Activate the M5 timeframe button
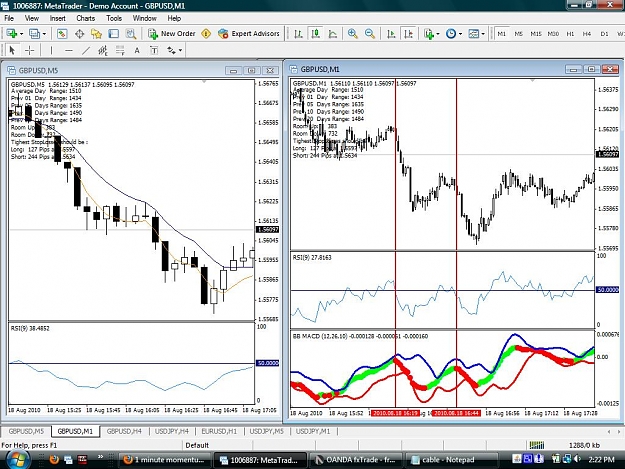The width and height of the screenshot is (625, 469). pos(519,34)
